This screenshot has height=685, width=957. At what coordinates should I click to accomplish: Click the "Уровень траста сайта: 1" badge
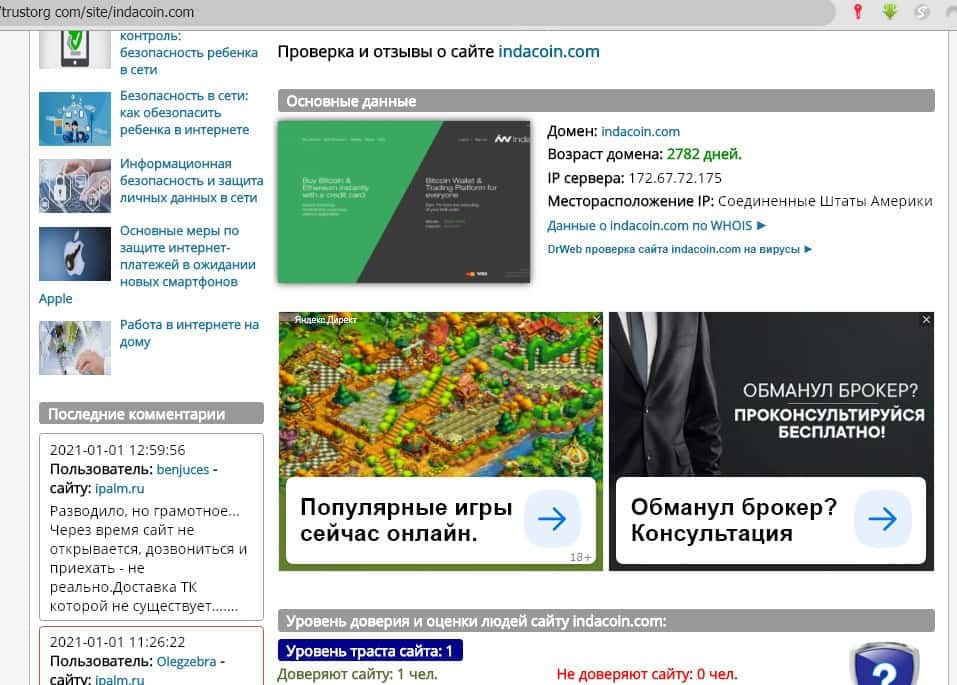(369, 651)
